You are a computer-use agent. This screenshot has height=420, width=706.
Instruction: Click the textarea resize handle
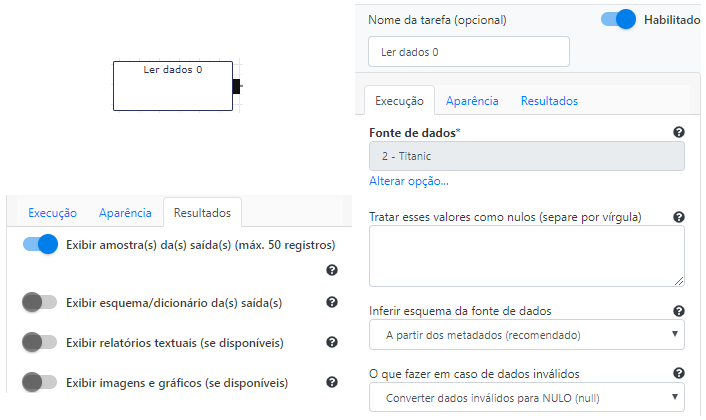pyautogui.click(x=679, y=281)
